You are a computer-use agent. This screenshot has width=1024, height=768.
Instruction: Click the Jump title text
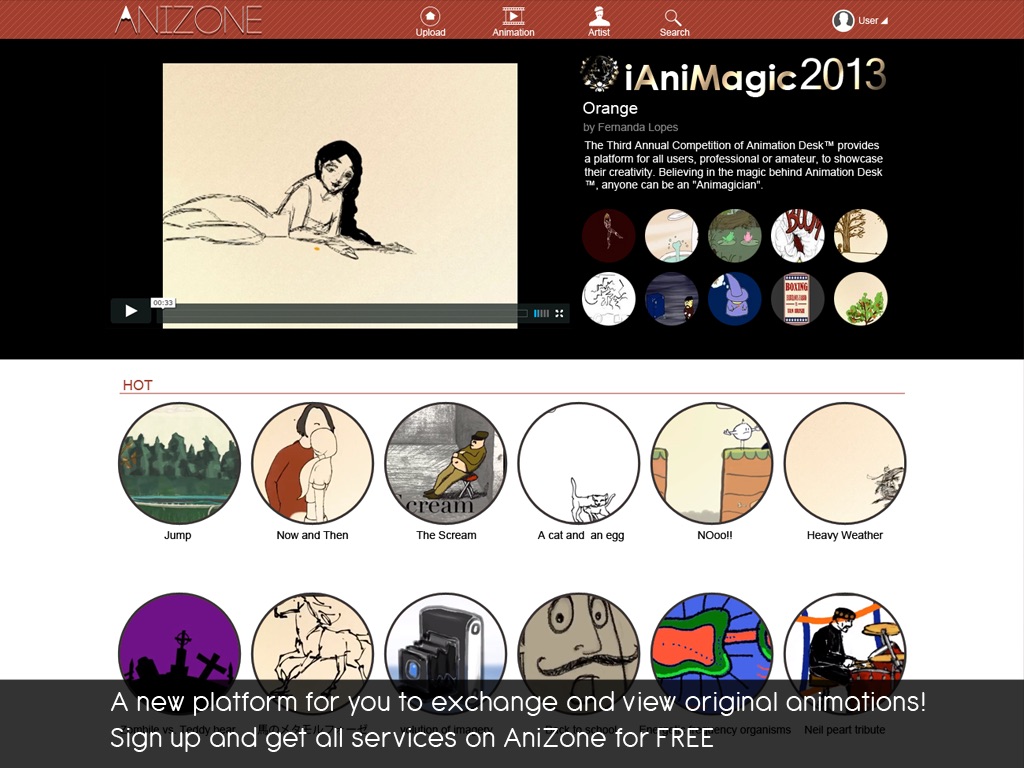(x=178, y=536)
